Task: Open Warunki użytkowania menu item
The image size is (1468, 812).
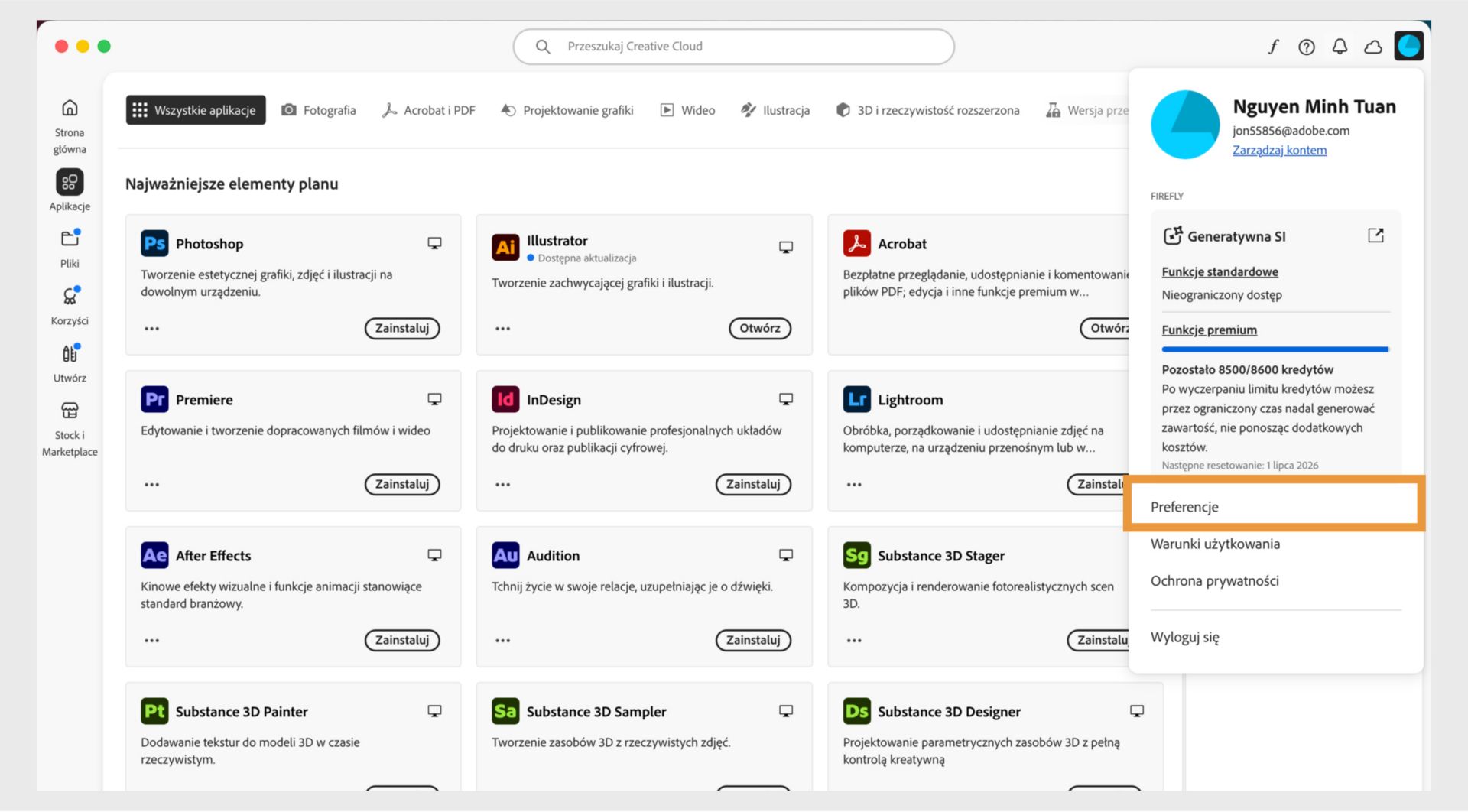Action: coord(1215,544)
